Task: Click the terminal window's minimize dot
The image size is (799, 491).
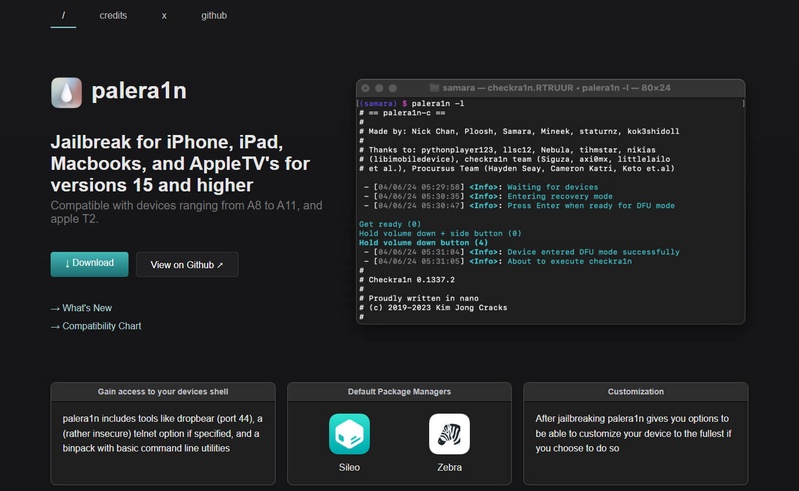Action: 379,88
